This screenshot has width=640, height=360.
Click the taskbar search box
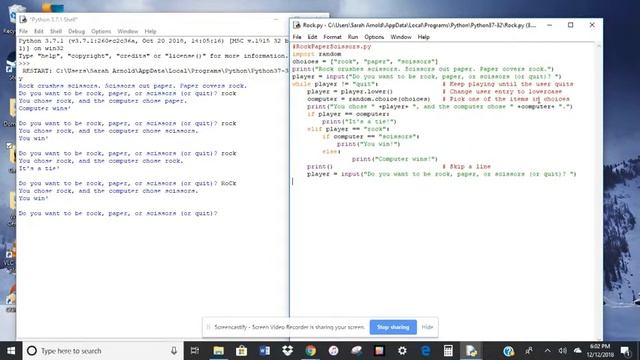pyautogui.click(x=103, y=351)
